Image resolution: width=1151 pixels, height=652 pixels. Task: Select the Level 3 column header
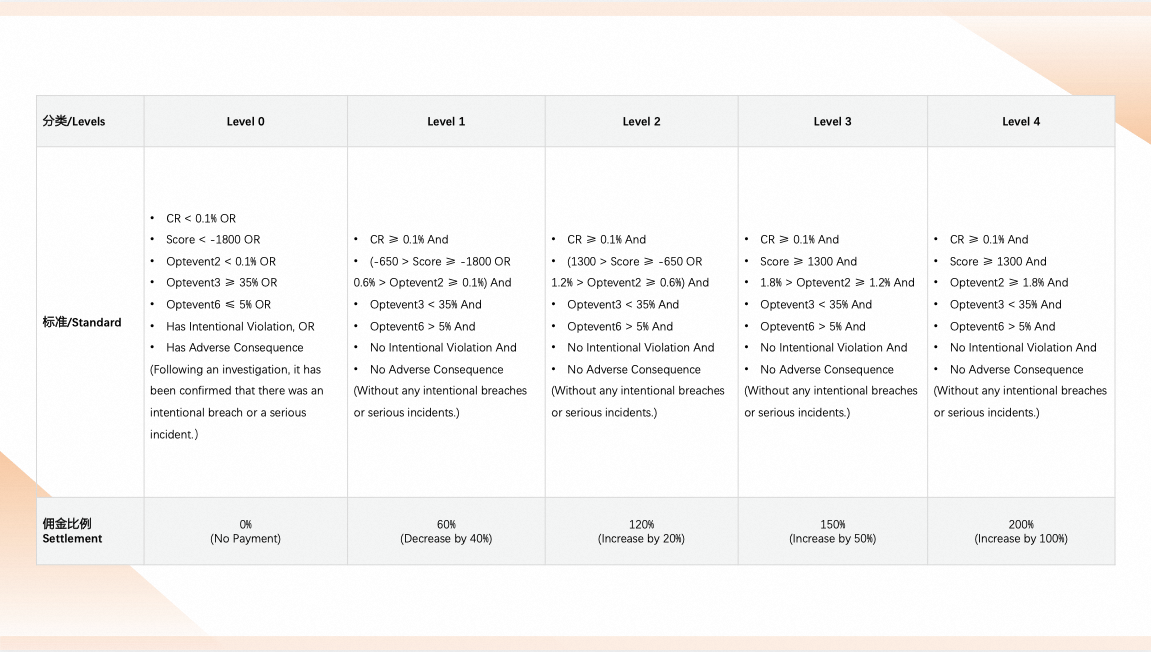[x=832, y=122]
